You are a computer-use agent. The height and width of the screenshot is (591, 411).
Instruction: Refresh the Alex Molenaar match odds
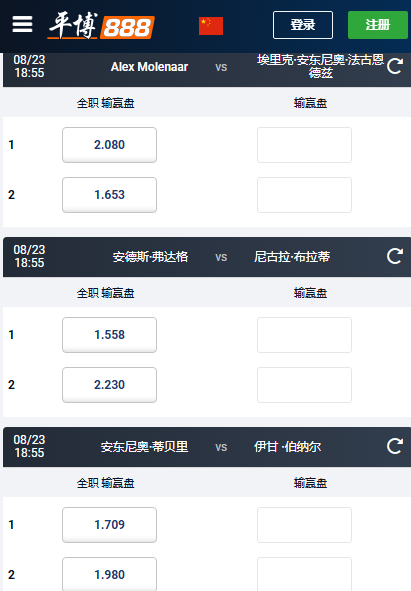click(x=395, y=67)
